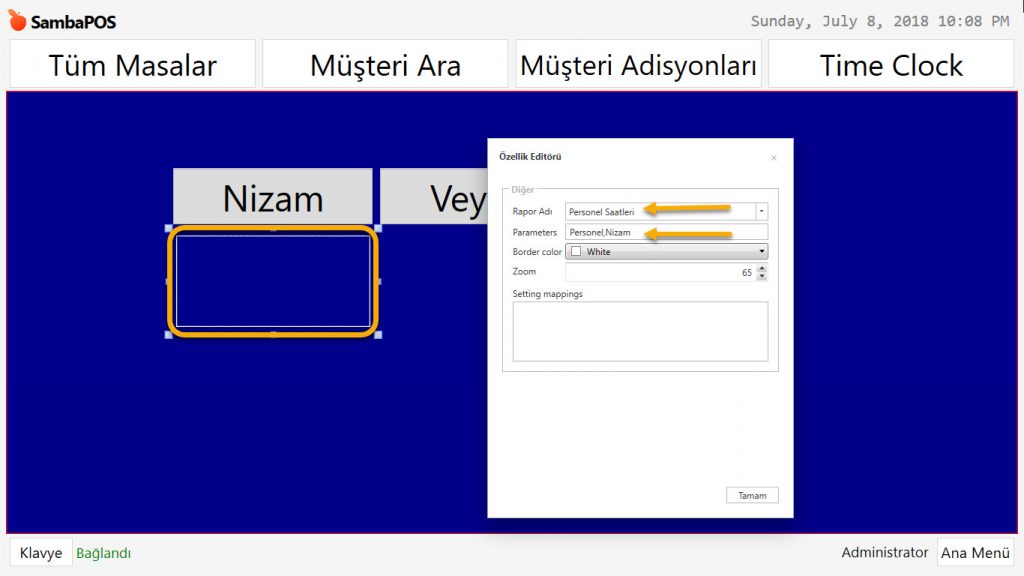Switch to Müşteri Ara tab
The height and width of the screenshot is (576, 1024).
pos(385,65)
